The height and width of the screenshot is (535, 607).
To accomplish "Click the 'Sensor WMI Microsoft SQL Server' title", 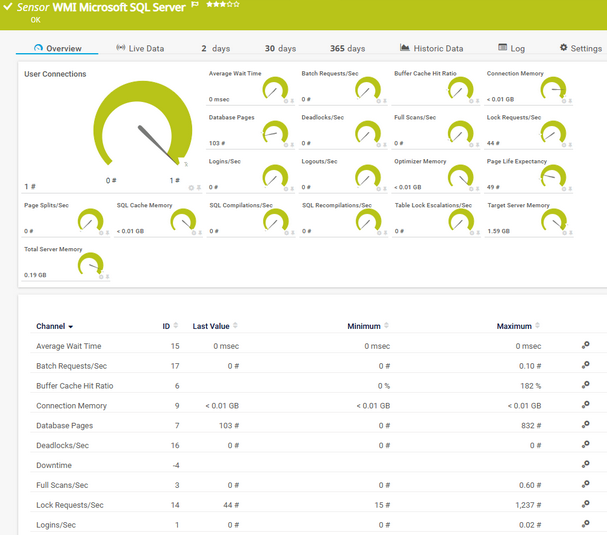I will click(101, 7).
